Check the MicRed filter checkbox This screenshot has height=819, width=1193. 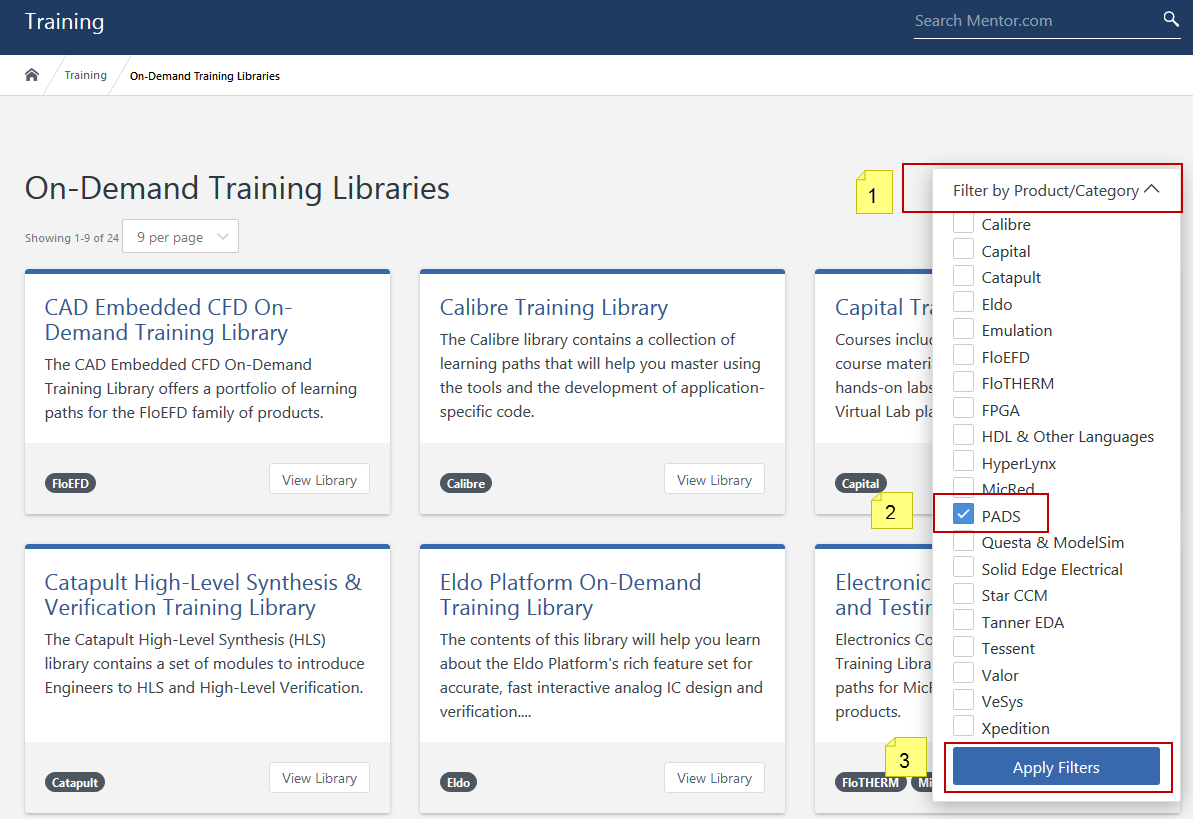(963, 486)
